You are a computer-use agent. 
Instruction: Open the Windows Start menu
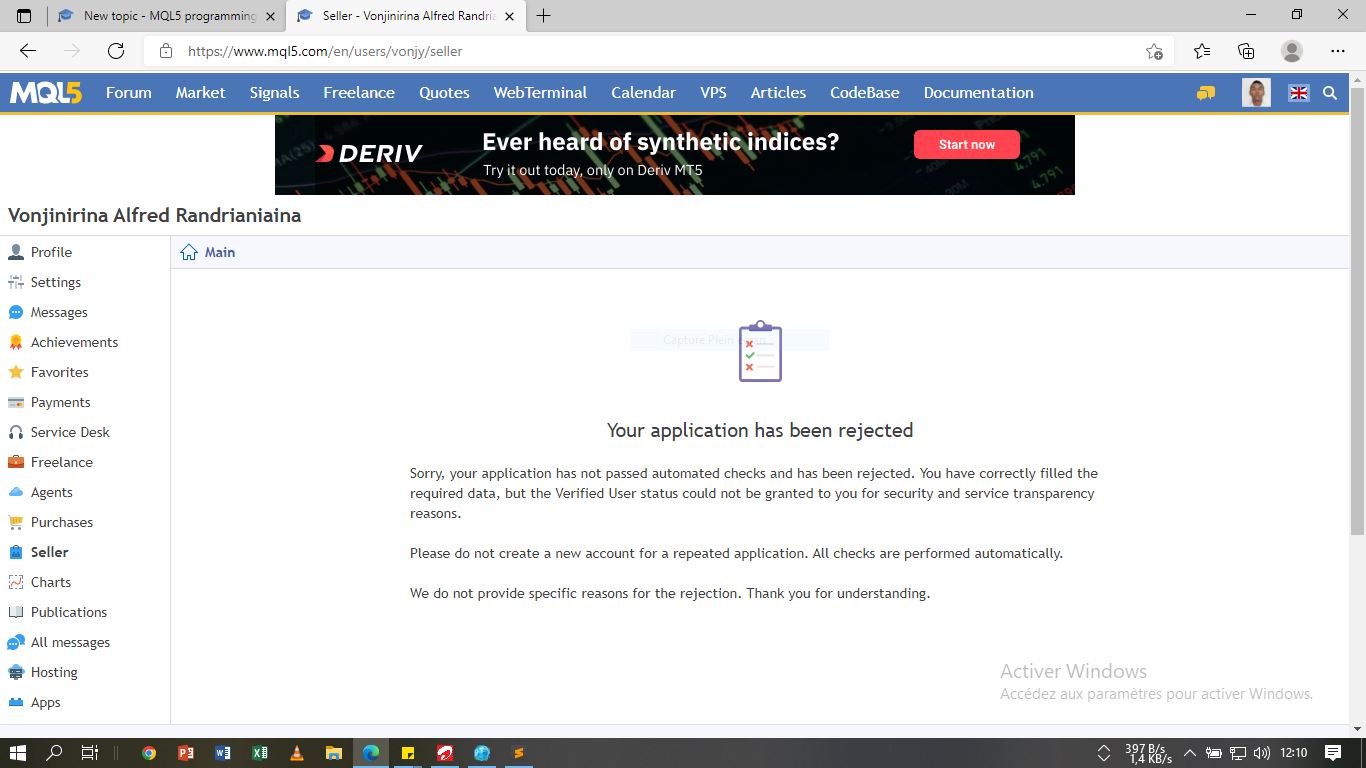point(18,753)
